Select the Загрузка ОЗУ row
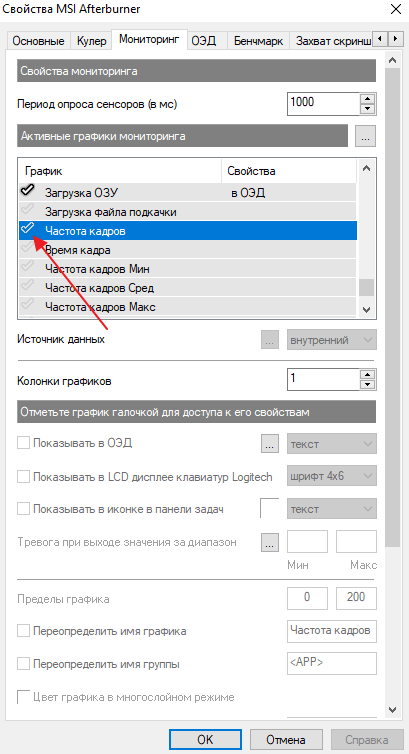Image resolution: width=409 pixels, height=754 pixels. 188,193
